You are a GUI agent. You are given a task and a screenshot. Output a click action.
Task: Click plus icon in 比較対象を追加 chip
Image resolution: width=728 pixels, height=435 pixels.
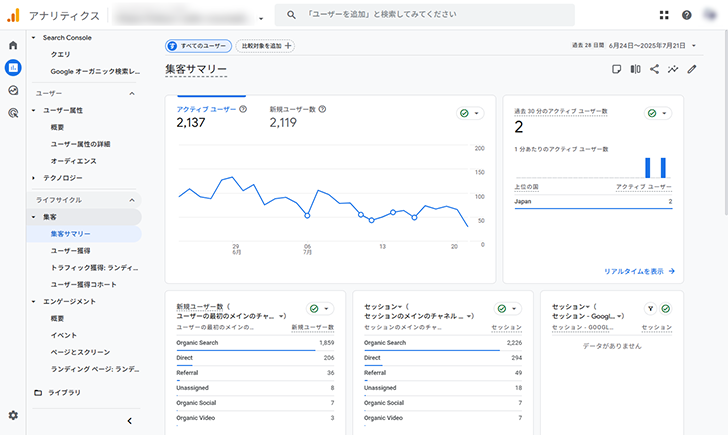(x=288, y=45)
